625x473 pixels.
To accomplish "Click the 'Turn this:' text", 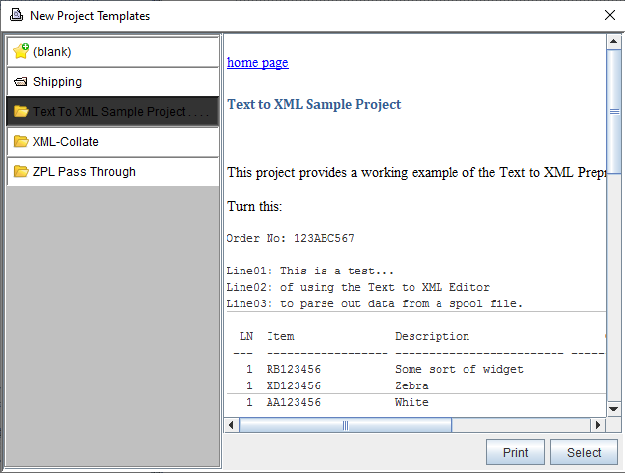I will click(254, 206).
